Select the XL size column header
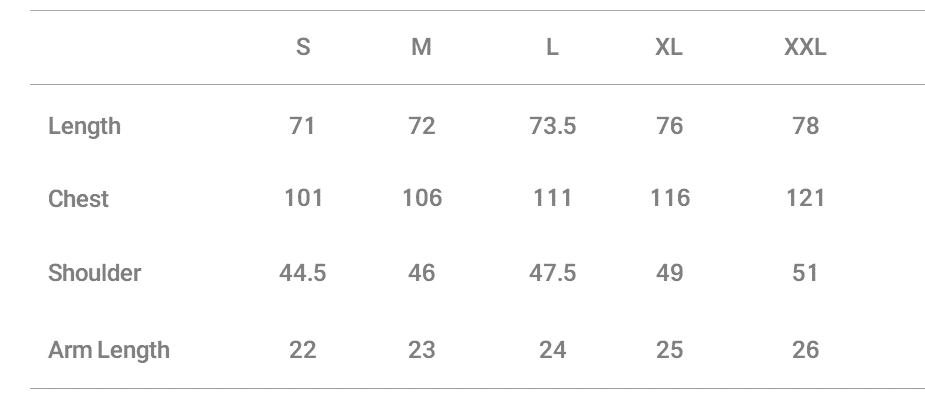This screenshot has width=925, height=400. tap(669, 48)
